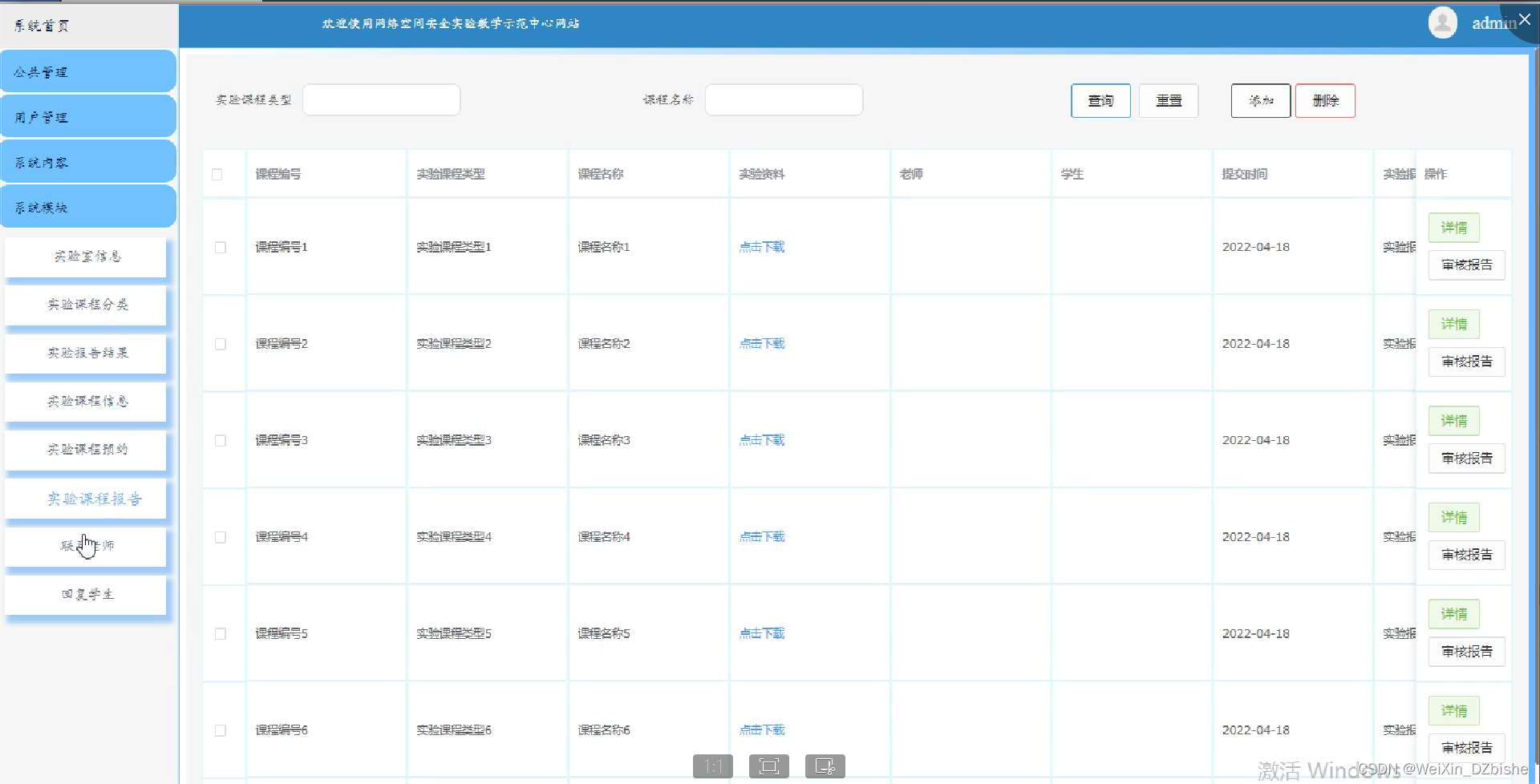Open the 实验课程信息 menu item
Viewport: 1540px width, 784px height.
click(87, 401)
